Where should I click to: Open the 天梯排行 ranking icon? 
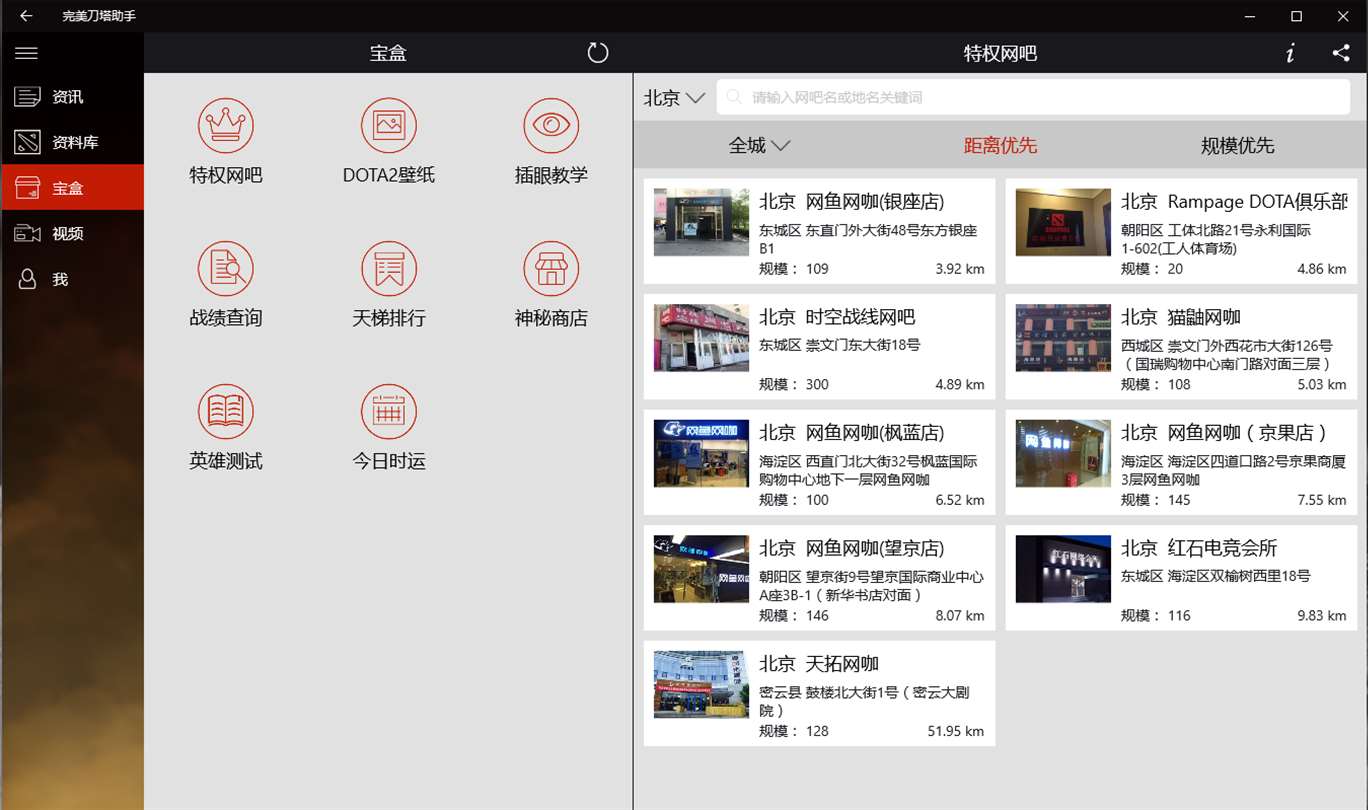[x=389, y=268]
